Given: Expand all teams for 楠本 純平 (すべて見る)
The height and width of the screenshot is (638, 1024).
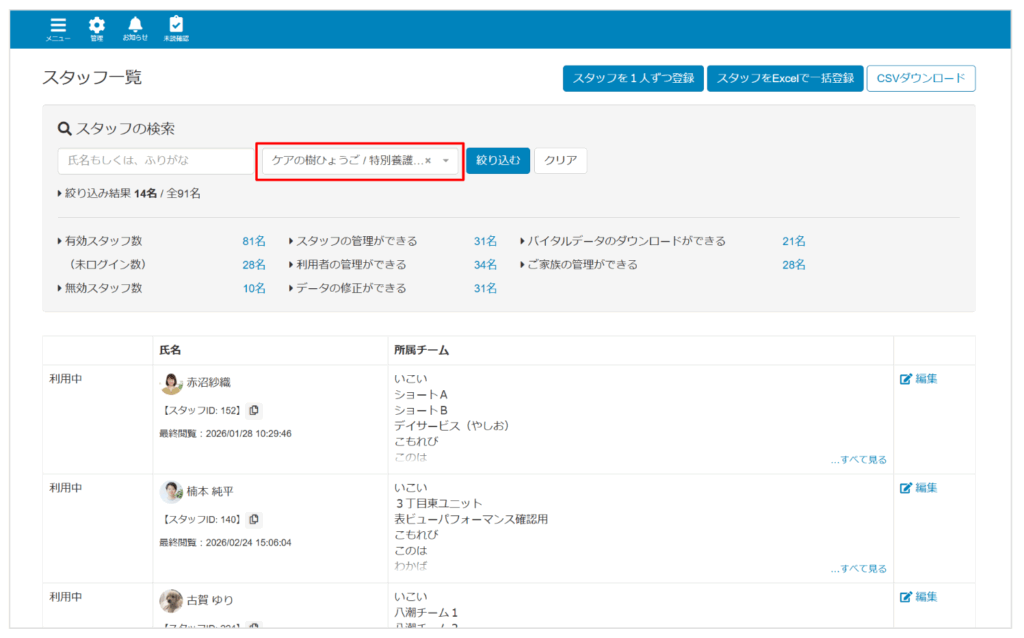Looking at the screenshot, I should [x=858, y=569].
